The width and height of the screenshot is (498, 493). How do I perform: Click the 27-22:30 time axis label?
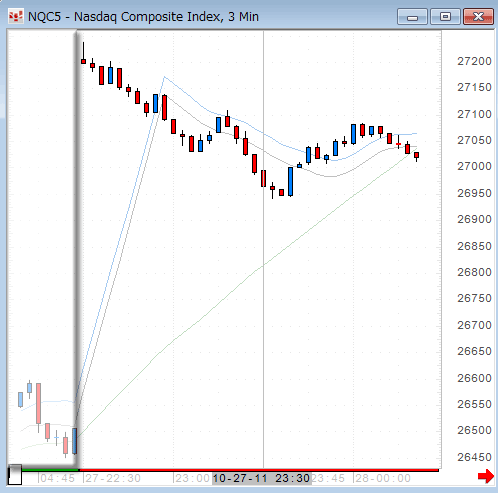coord(113,479)
